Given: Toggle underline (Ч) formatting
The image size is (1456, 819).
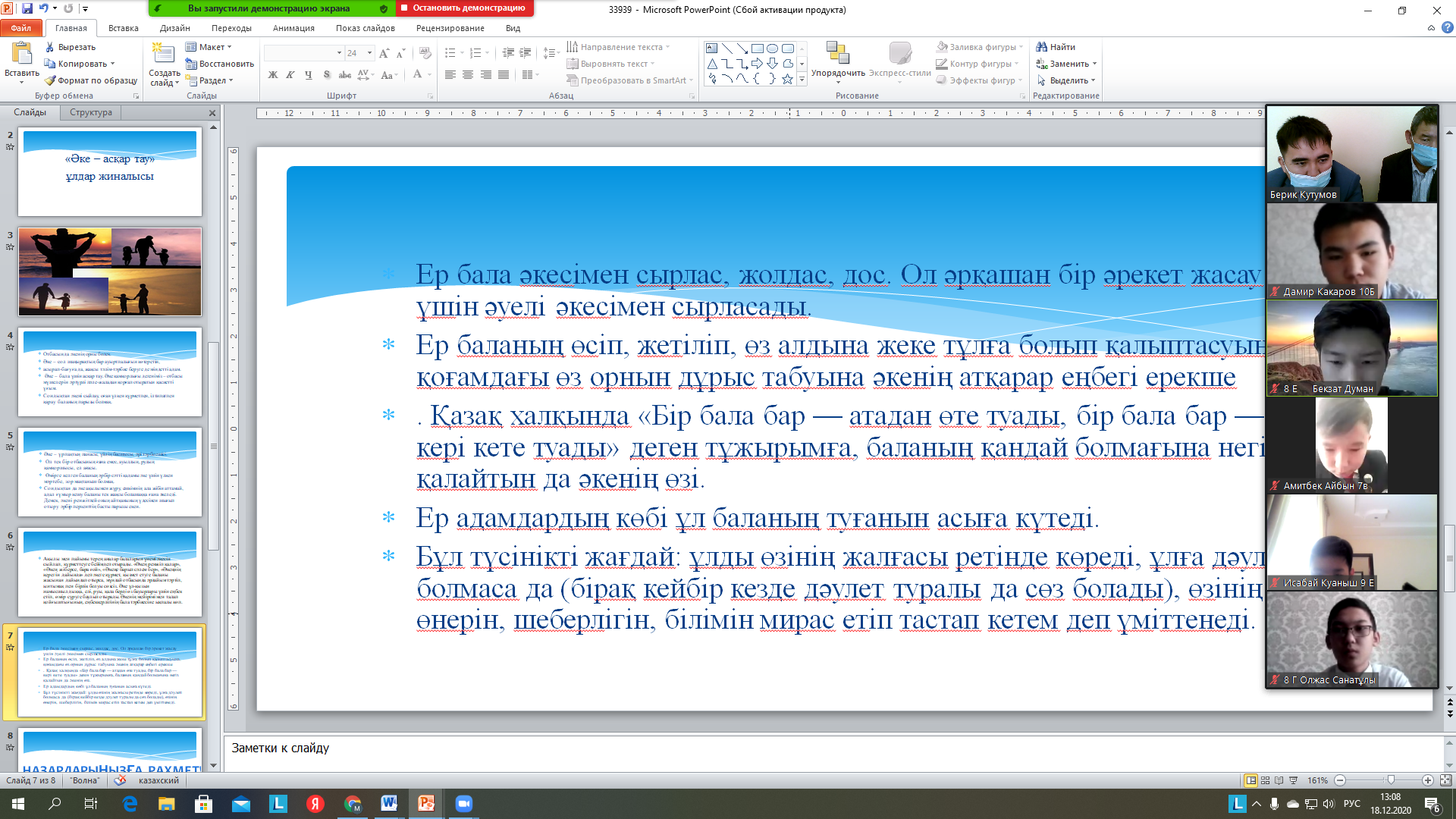Looking at the screenshot, I should (308, 75).
